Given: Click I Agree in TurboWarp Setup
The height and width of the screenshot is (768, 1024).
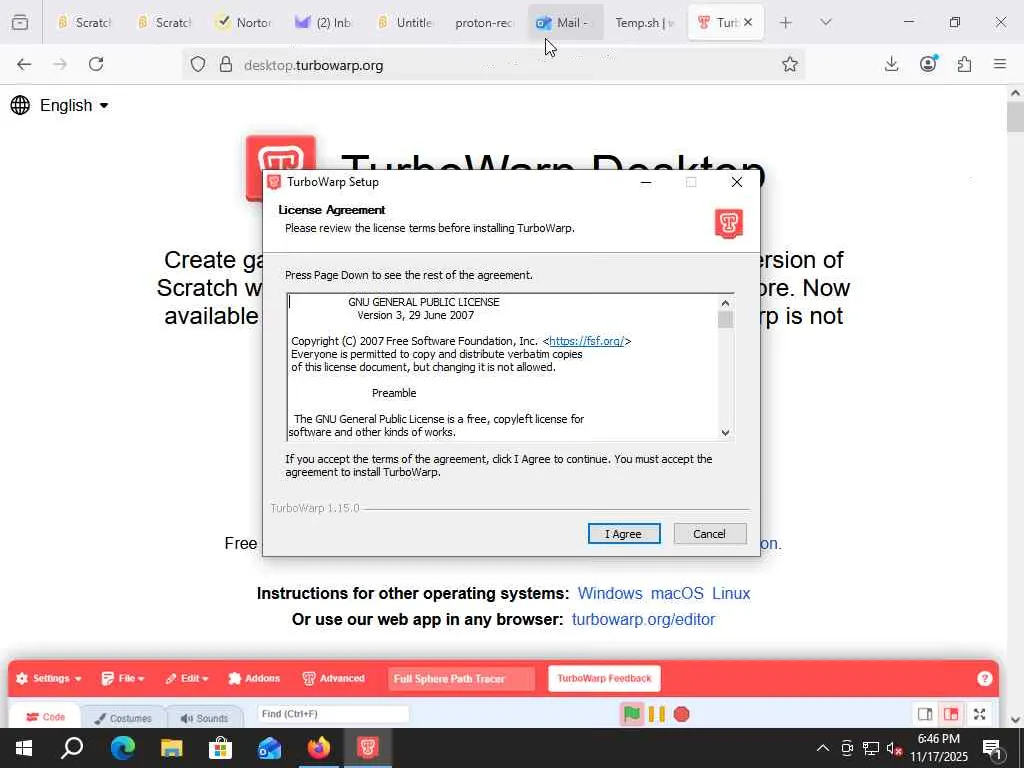Looking at the screenshot, I should [624, 534].
